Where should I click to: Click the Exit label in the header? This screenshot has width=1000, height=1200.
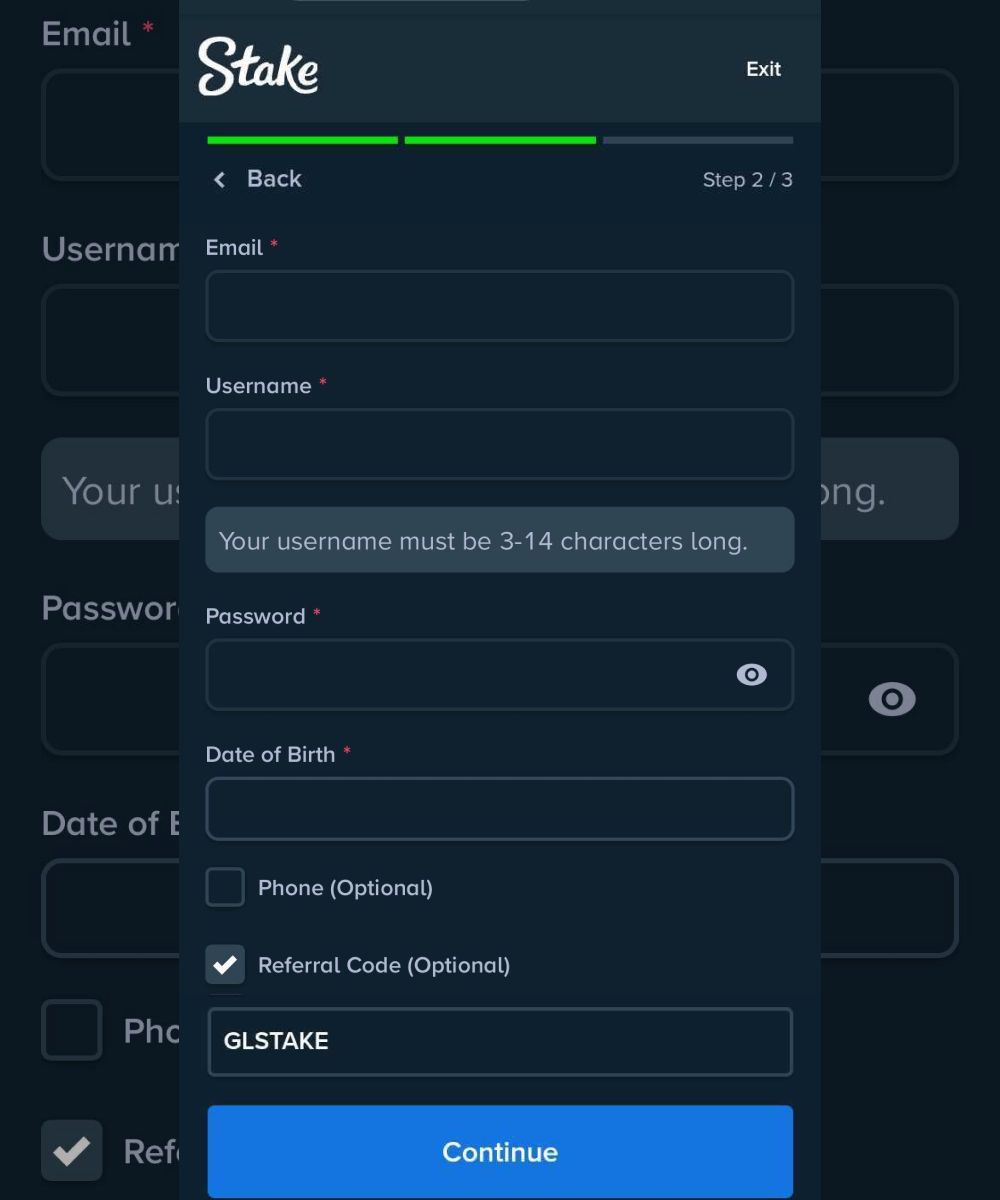click(763, 69)
